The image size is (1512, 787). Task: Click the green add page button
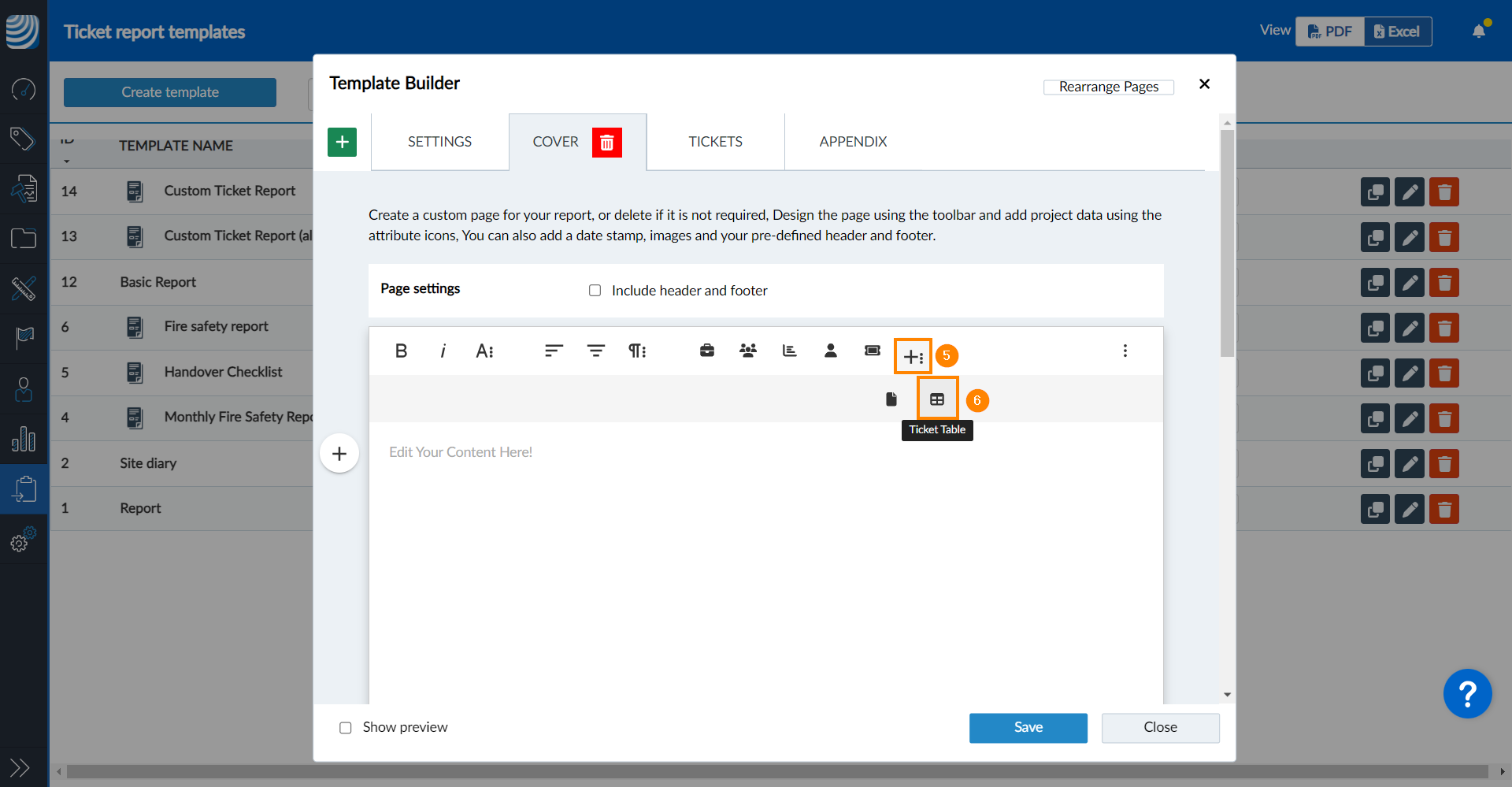[342, 143]
